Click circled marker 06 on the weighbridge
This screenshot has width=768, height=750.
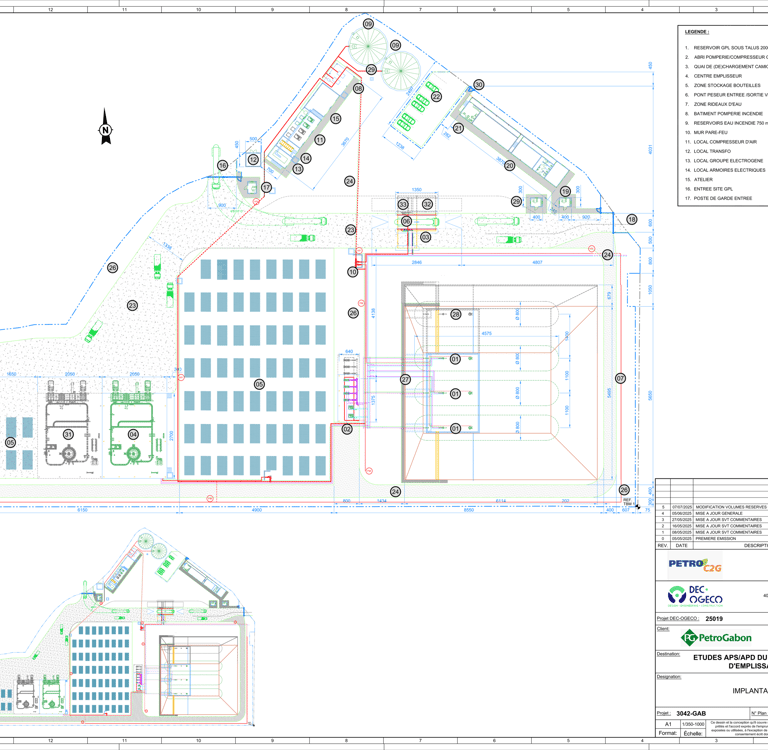pos(407,221)
